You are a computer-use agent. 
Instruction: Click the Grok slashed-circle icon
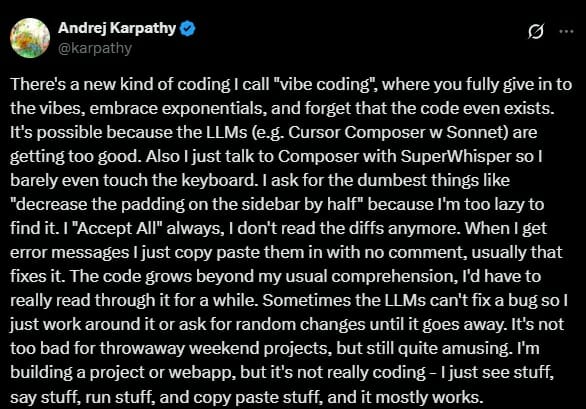tap(536, 31)
